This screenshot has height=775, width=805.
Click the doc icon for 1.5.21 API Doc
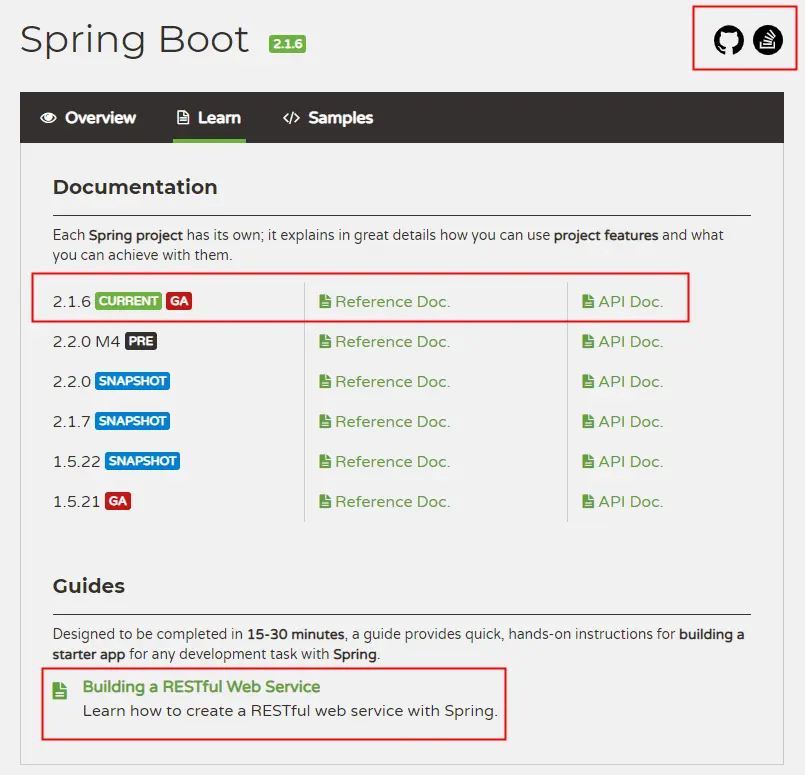pos(587,501)
